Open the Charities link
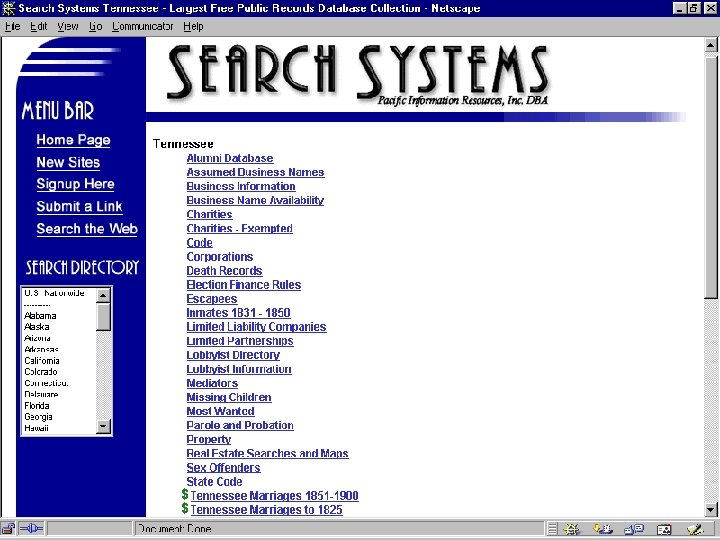The image size is (720, 540). pyautogui.click(x=209, y=214)
